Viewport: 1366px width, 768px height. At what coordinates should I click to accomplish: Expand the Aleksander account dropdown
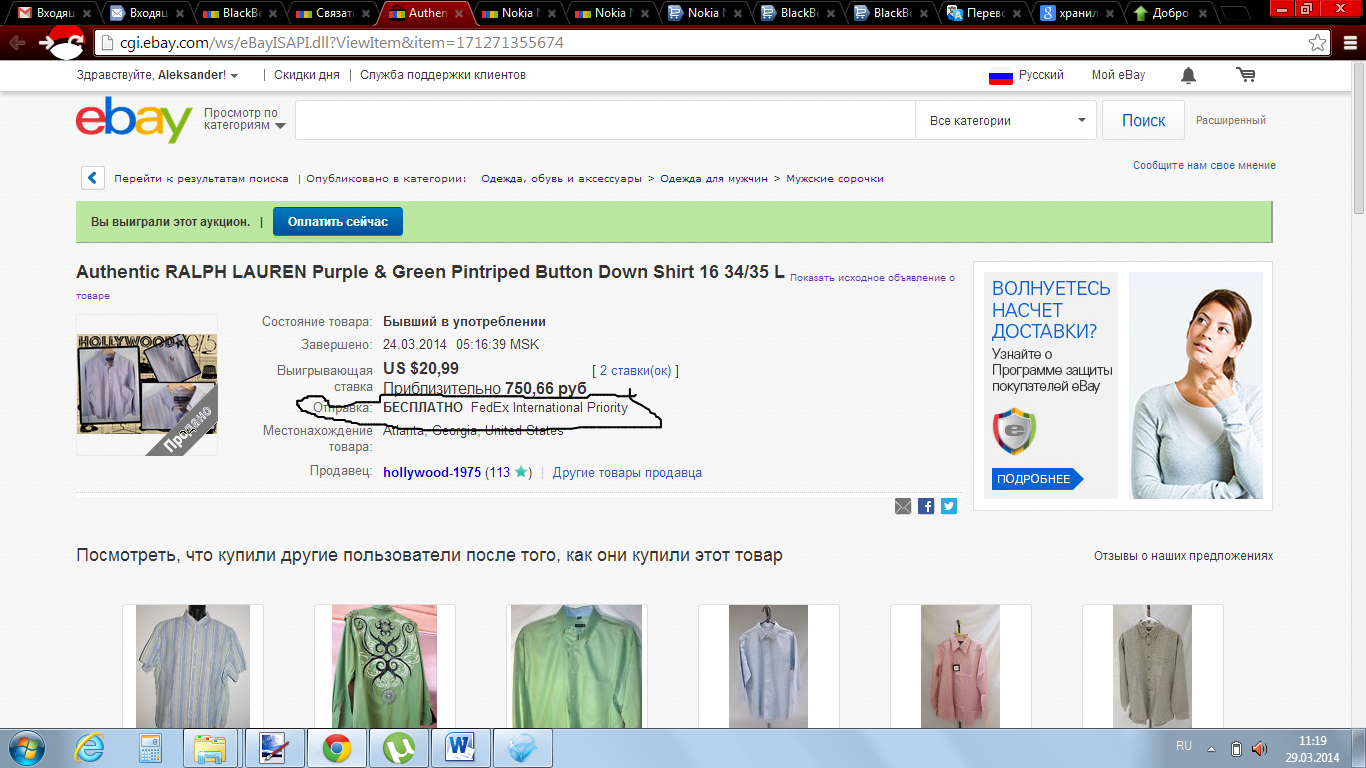234,76
